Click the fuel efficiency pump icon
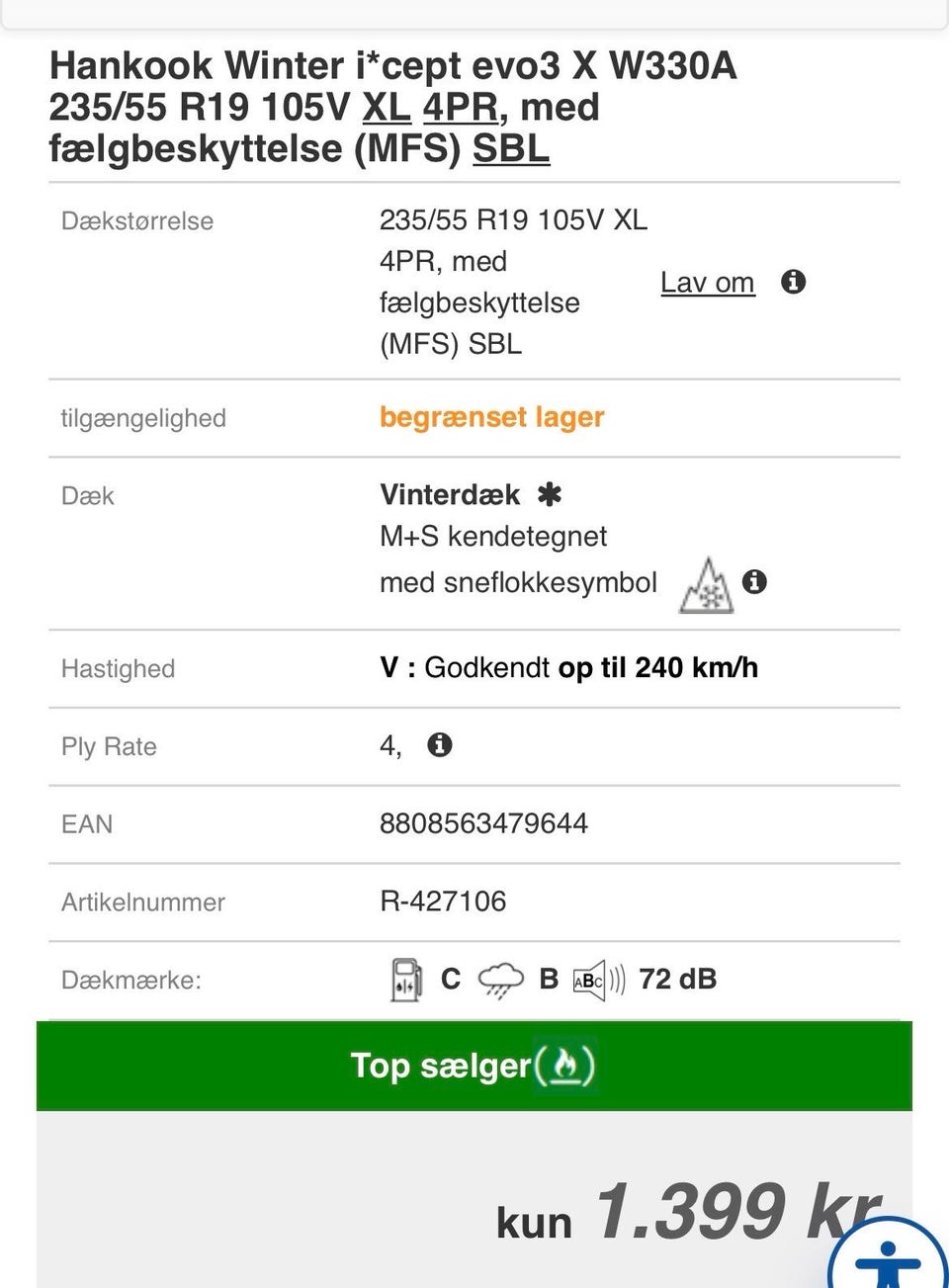 click(x=406, y=980)
